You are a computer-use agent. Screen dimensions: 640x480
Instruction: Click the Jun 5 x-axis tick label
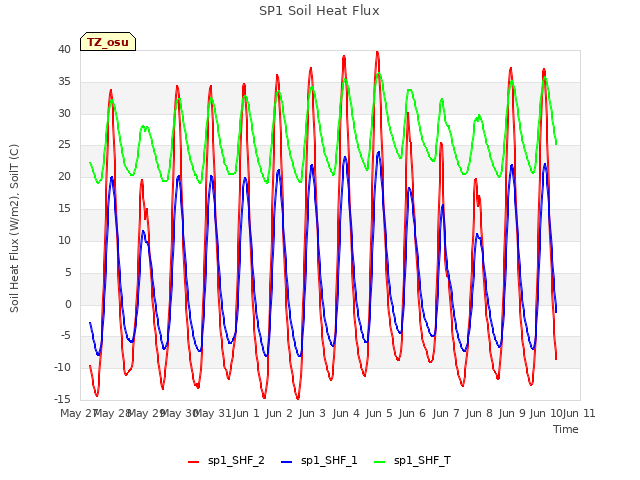coord(379,413)
